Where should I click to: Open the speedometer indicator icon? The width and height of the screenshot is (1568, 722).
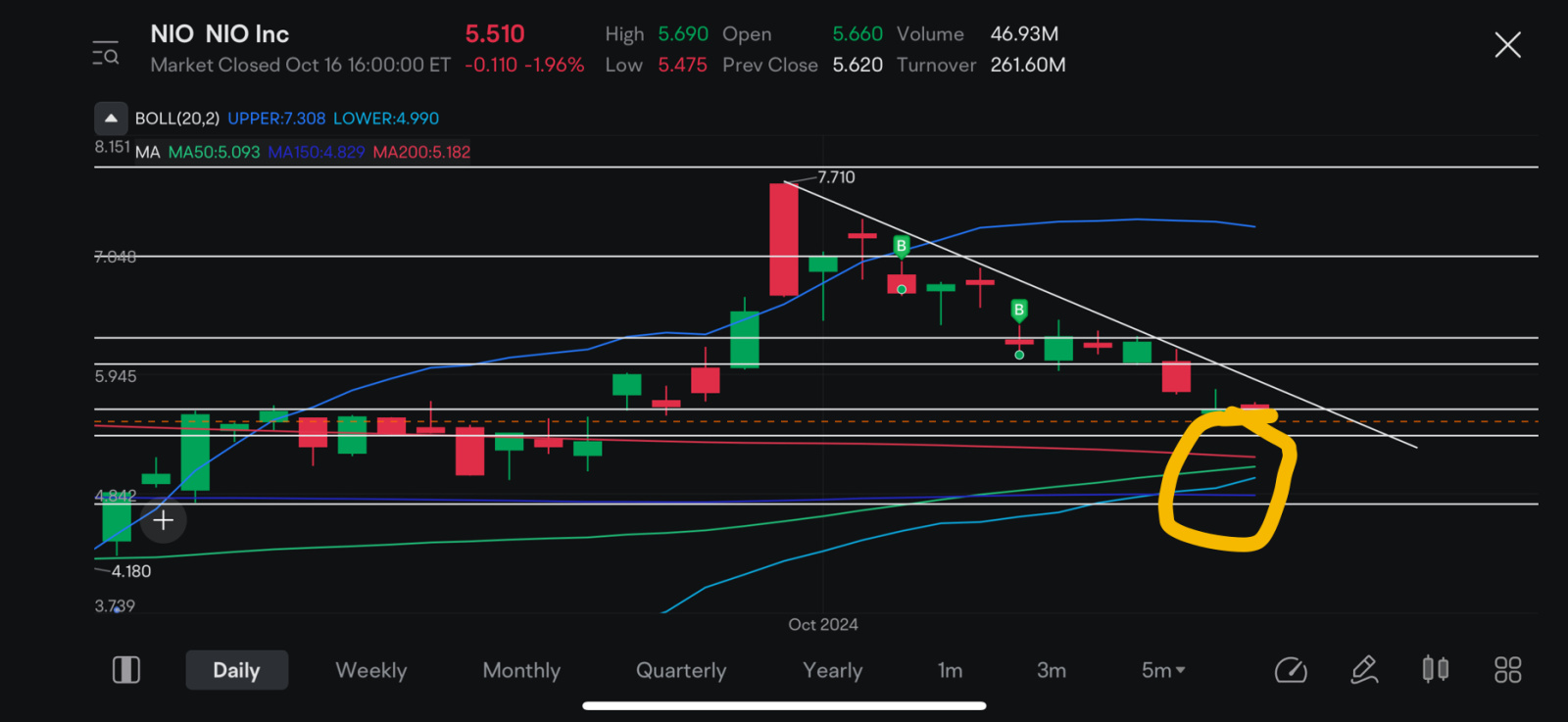tap(1291, 670)
